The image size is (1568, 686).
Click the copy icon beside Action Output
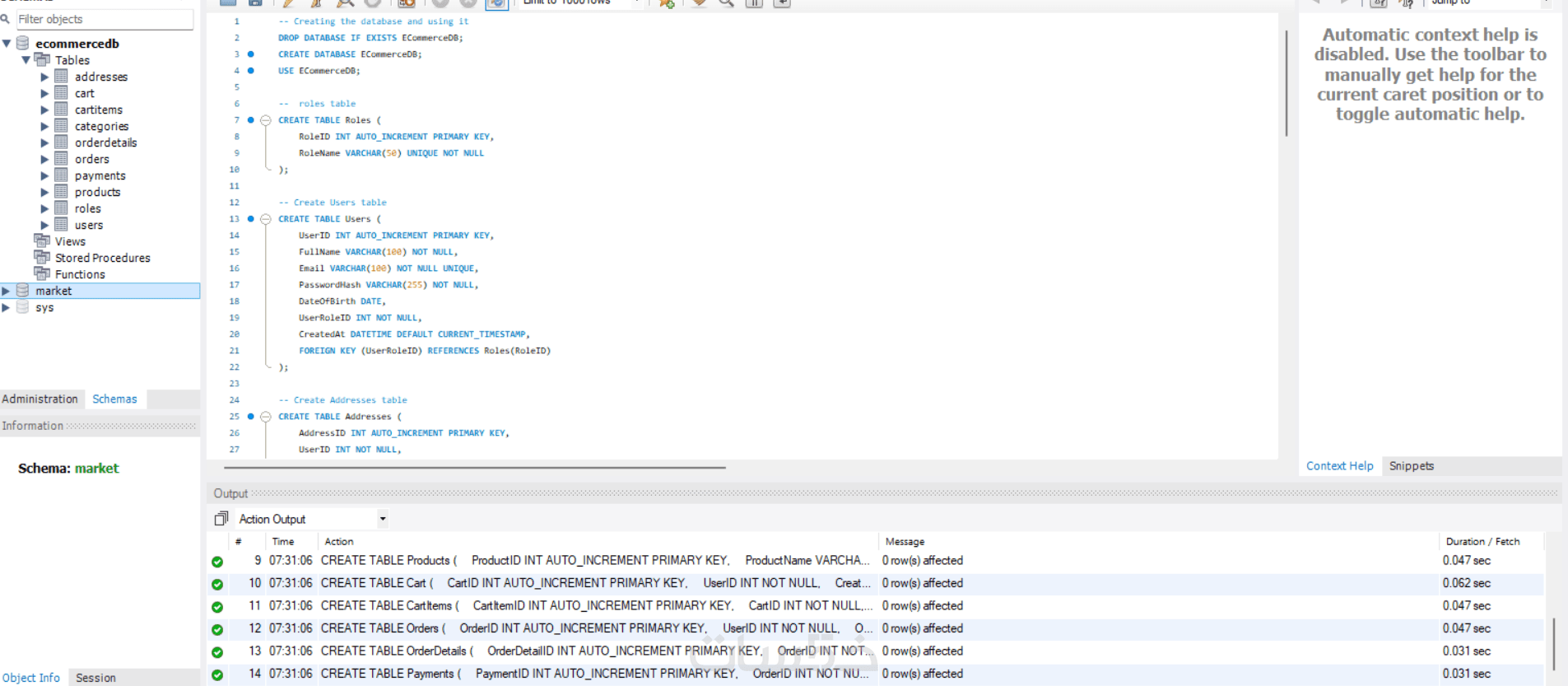pos(221,519)
